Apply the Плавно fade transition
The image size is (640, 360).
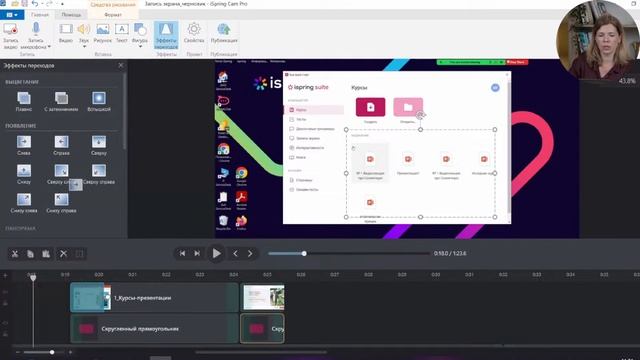[24, 101]
